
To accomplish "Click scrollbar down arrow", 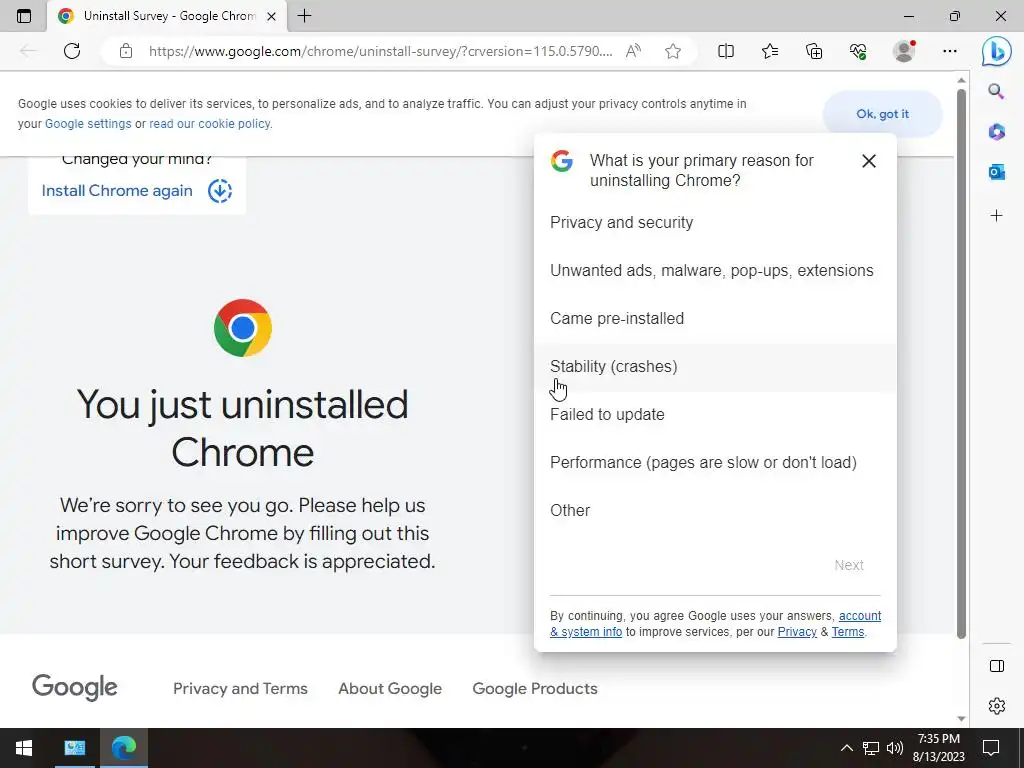I will click(x=961, y=718).
